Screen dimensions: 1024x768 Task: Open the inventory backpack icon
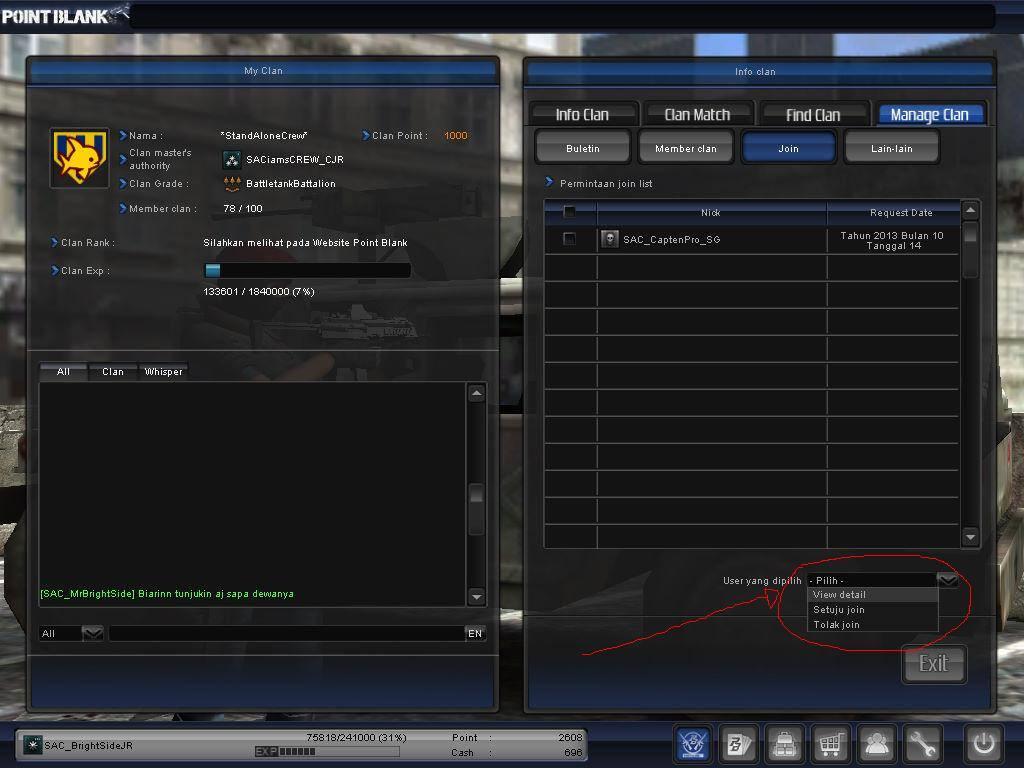(x=784, y=743)
